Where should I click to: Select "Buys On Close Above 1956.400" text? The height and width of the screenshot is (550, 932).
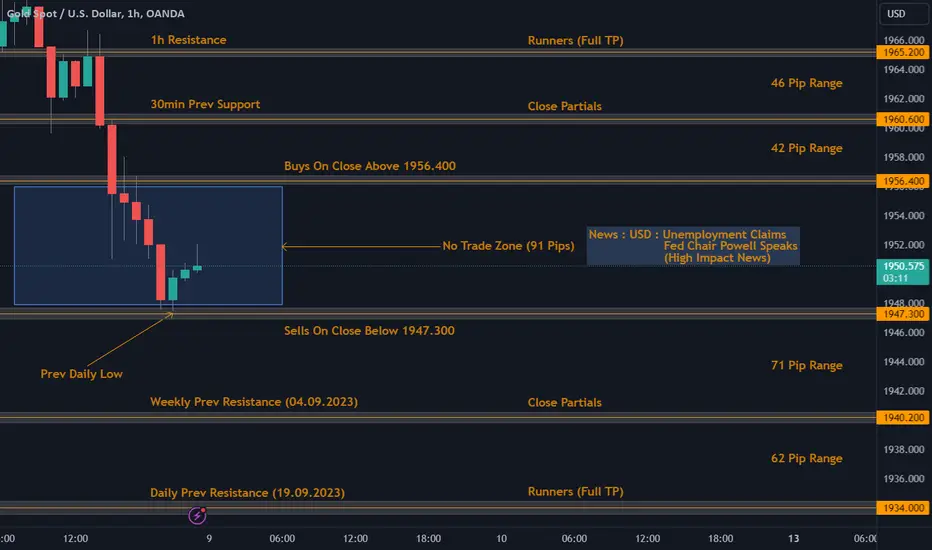click(370, 166)
